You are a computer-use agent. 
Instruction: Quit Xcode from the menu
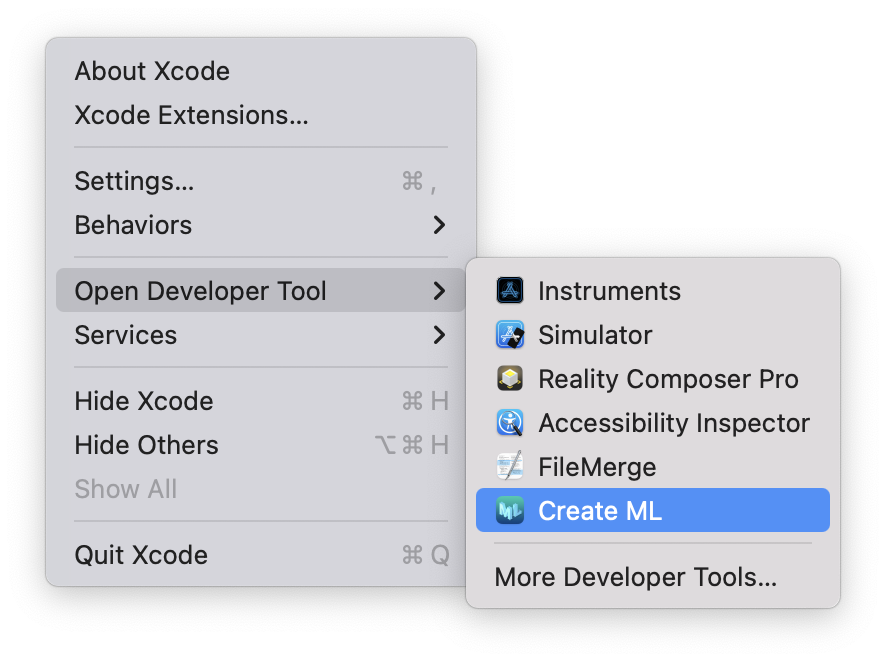141,555
